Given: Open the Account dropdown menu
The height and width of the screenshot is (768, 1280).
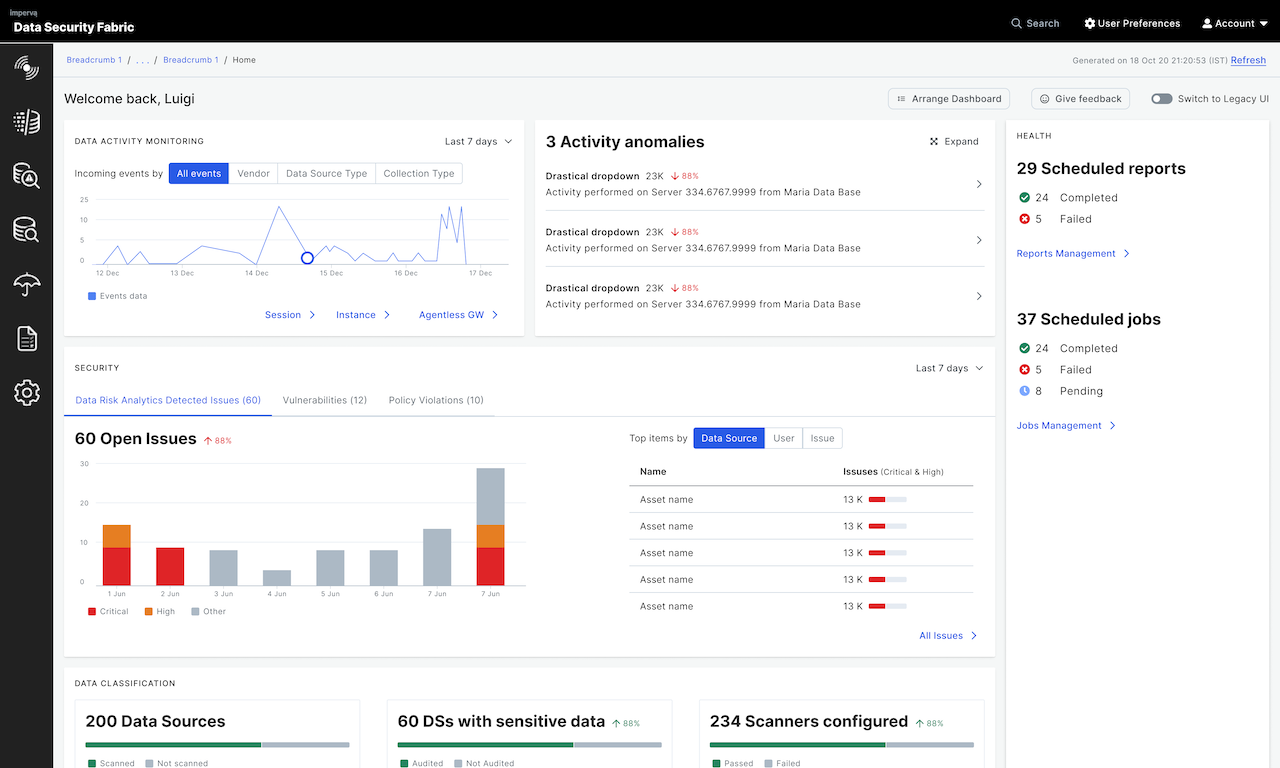Looking at the screenshot, I should [x=1233, y=22].
